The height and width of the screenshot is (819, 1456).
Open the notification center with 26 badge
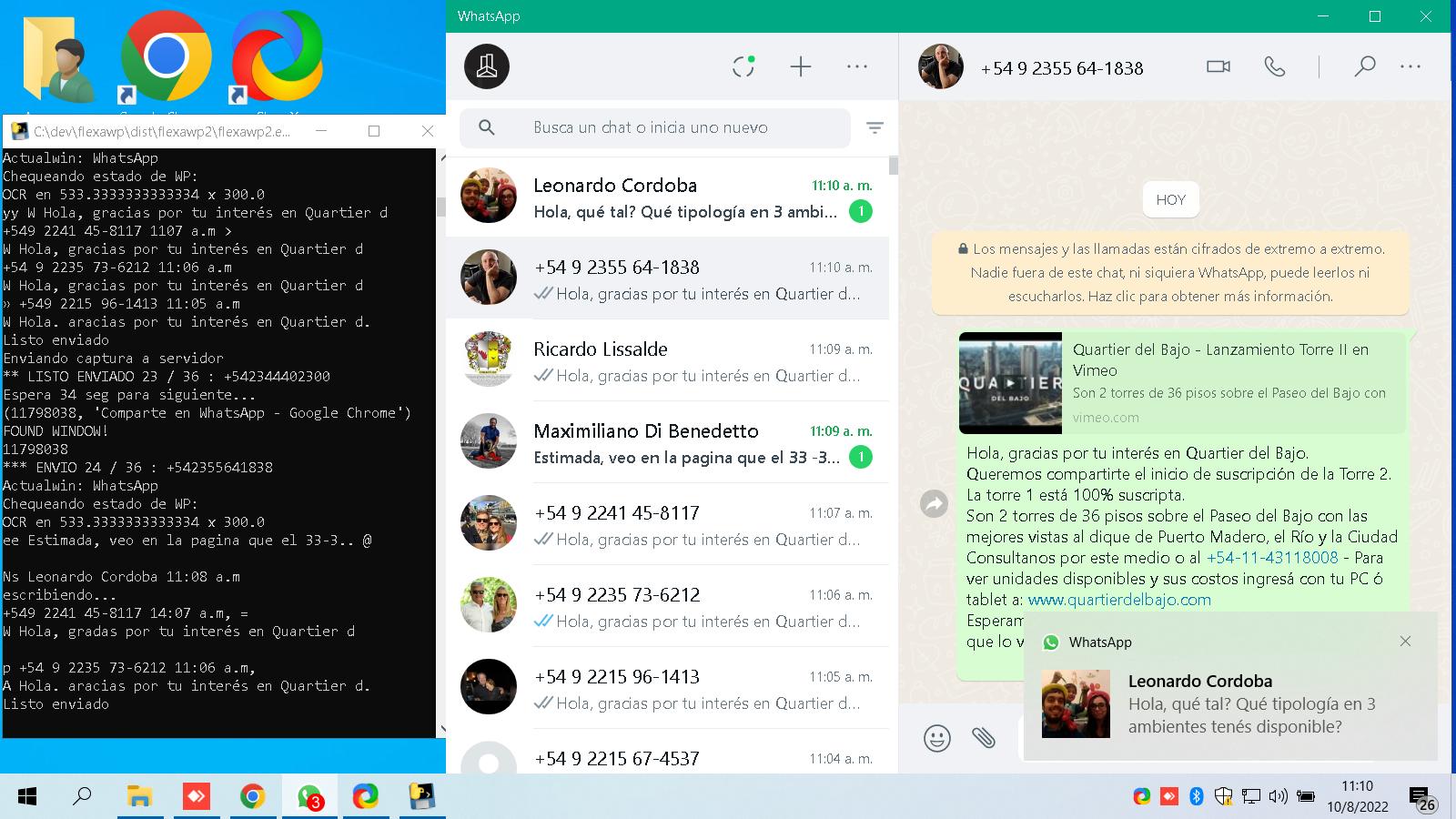1422,799
